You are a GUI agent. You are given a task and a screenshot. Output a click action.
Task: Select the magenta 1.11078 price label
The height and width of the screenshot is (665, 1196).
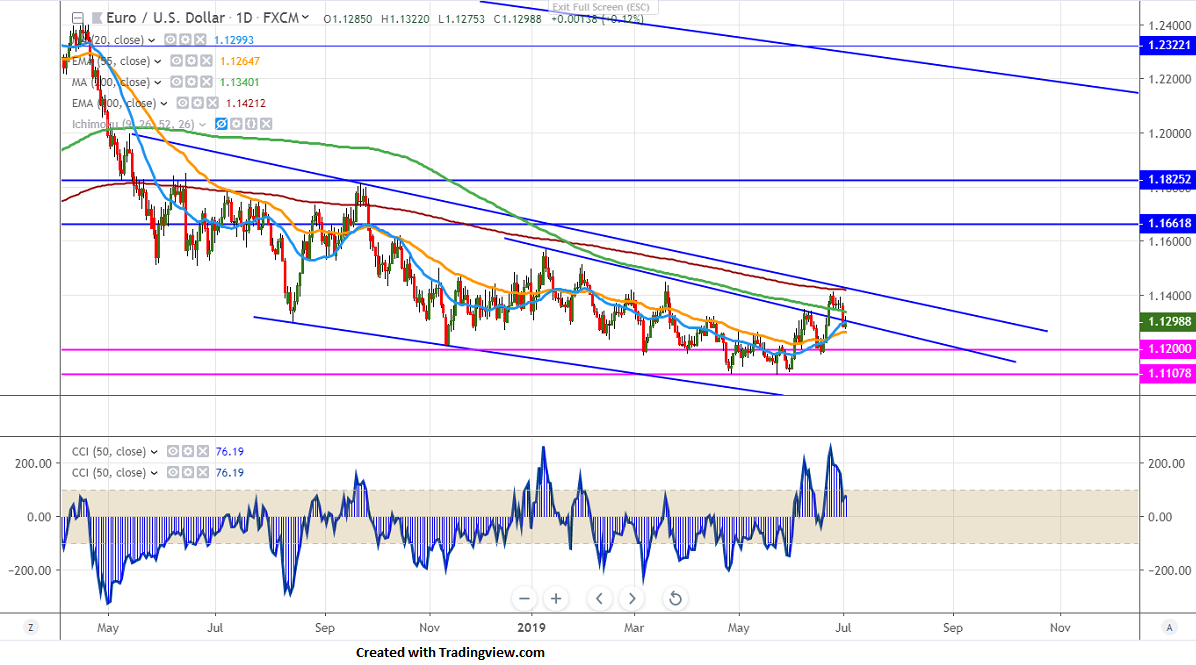[1167, 374]
